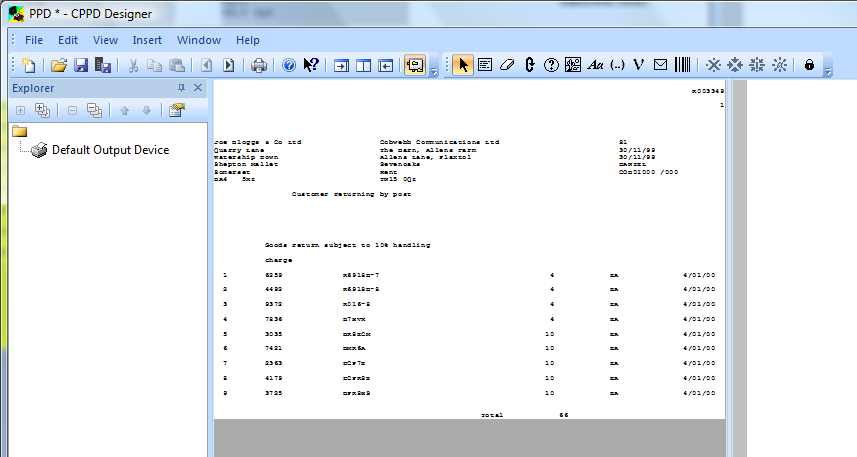The height and width of the screenshot is (457, 857).
Task: Click the second inward arrows icon
Action: pyautogui.click(x=735, y=65)
